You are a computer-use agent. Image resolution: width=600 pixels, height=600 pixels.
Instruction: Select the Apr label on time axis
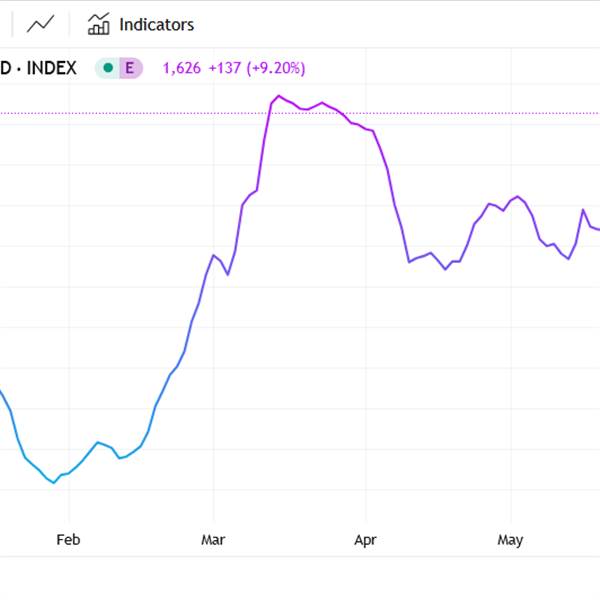pyautogui.click(x=365, y=540)
